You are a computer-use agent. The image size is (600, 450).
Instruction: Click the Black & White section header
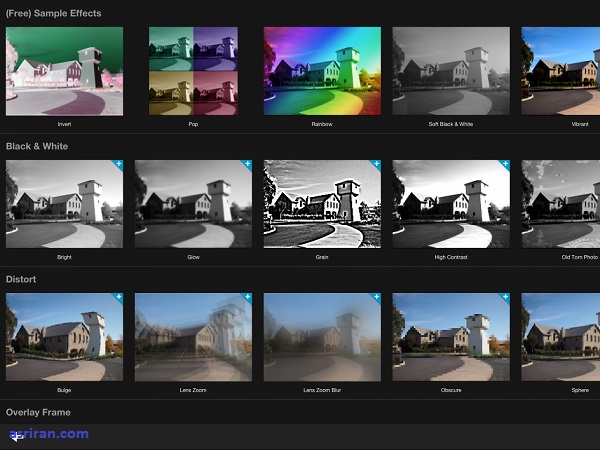pos(39,146)
